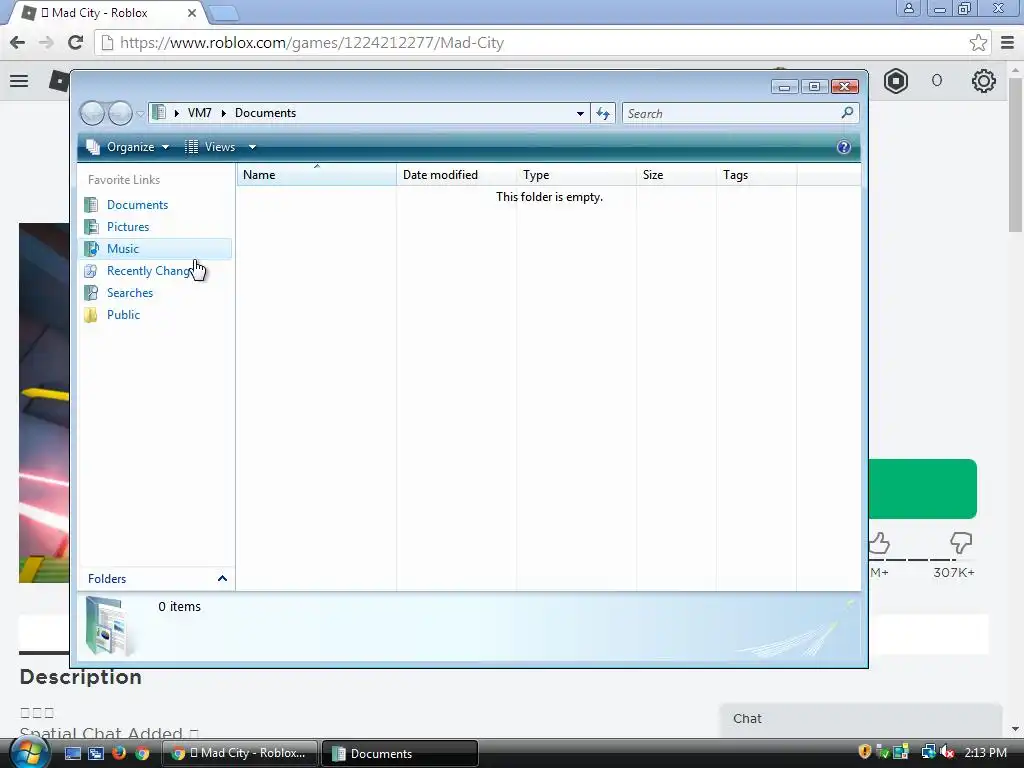Click the Documents icon in Favorite Links

(91, 204)
